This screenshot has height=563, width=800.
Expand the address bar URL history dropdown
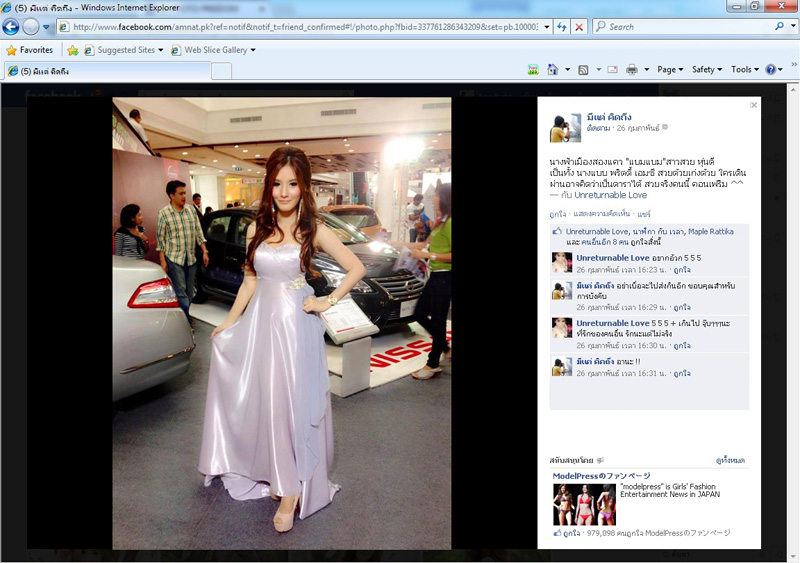click(x=546, y=27)
